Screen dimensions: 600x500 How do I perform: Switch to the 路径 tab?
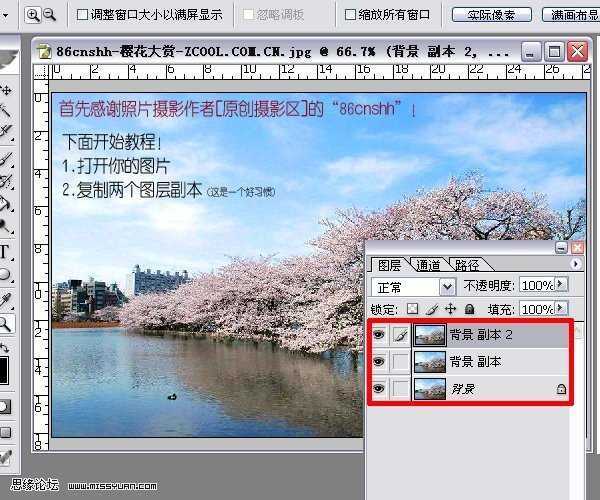[x=467, y=265]
